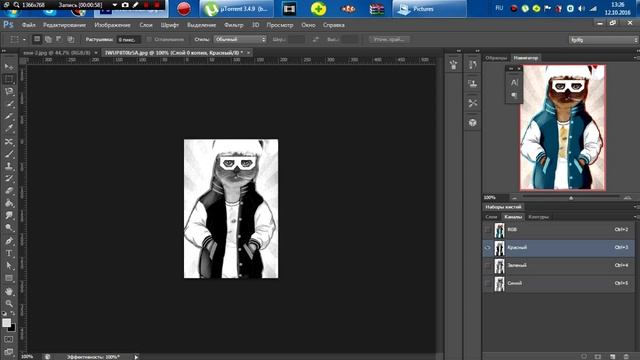Switch to the Образцы tab
This screenshot has width=640, height=360.
pyautogui.click(x=496, y=58)
